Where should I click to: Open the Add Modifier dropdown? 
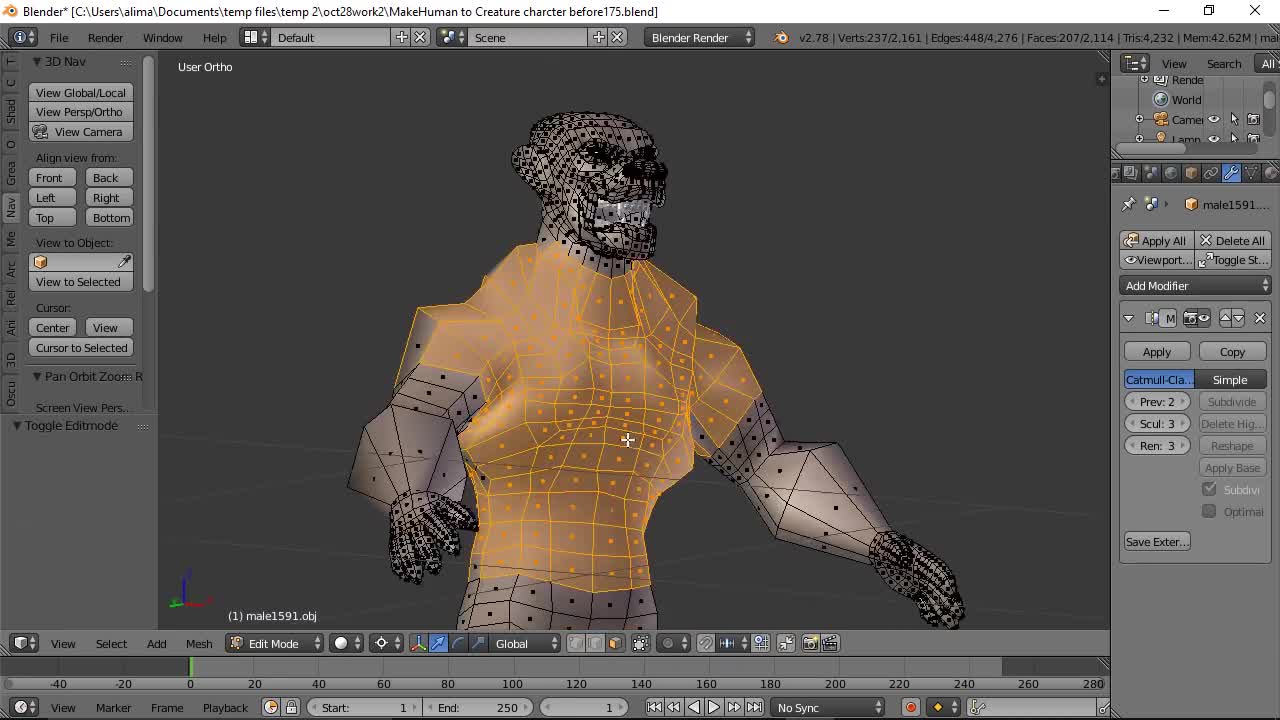[1196, 286]
